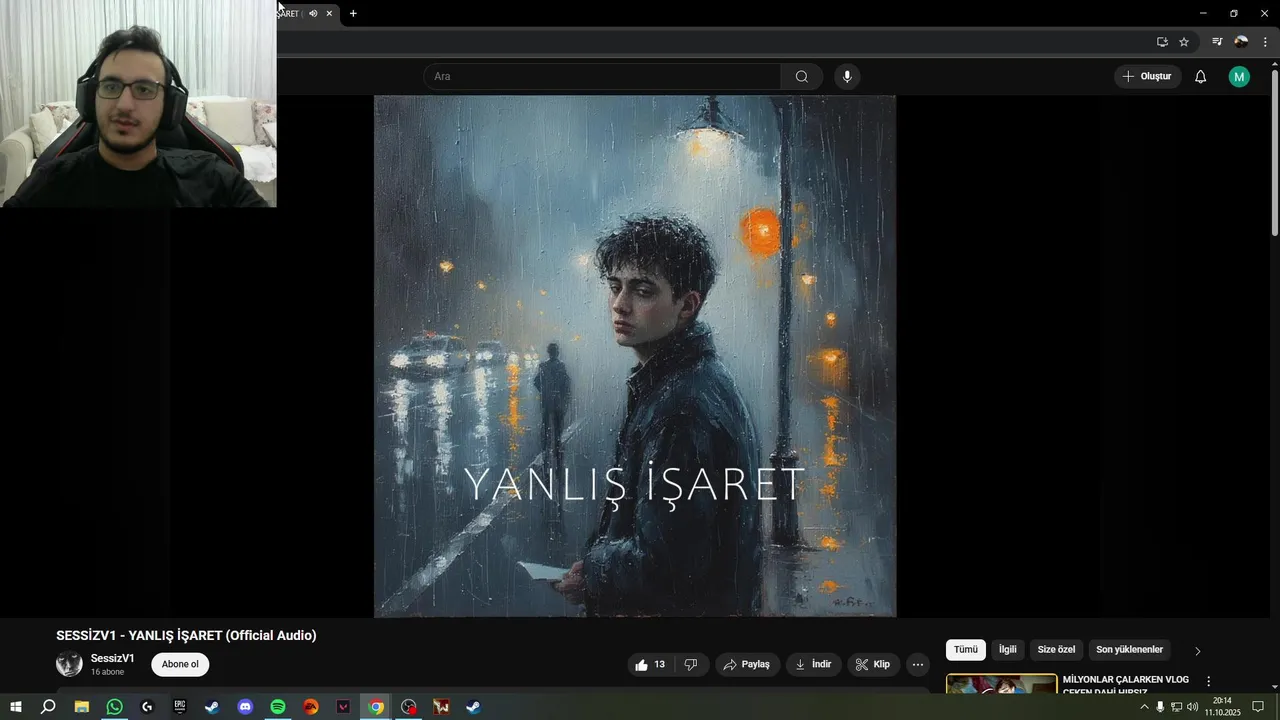The image size is (1280, 720).
Task: Click the page vertical scrollbar
Action: click(x=1274, y=152)
